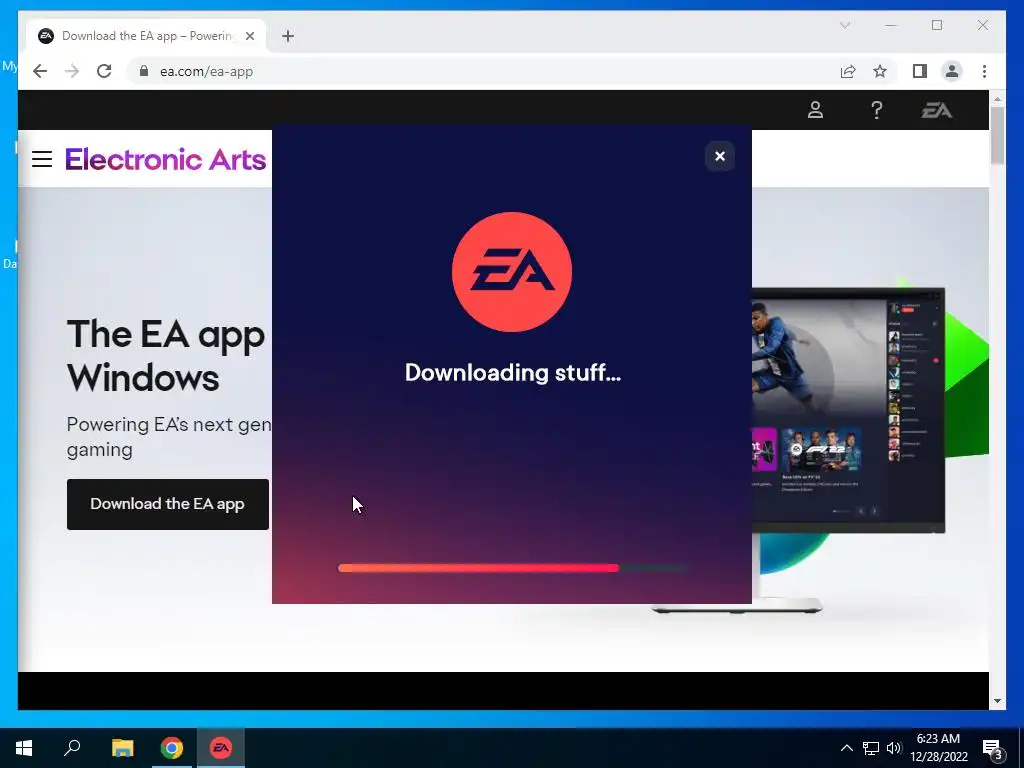The width and height of the screenshot is (1024, 768).
Task: Select the Download the EA app tab
Action: point(146,36)
